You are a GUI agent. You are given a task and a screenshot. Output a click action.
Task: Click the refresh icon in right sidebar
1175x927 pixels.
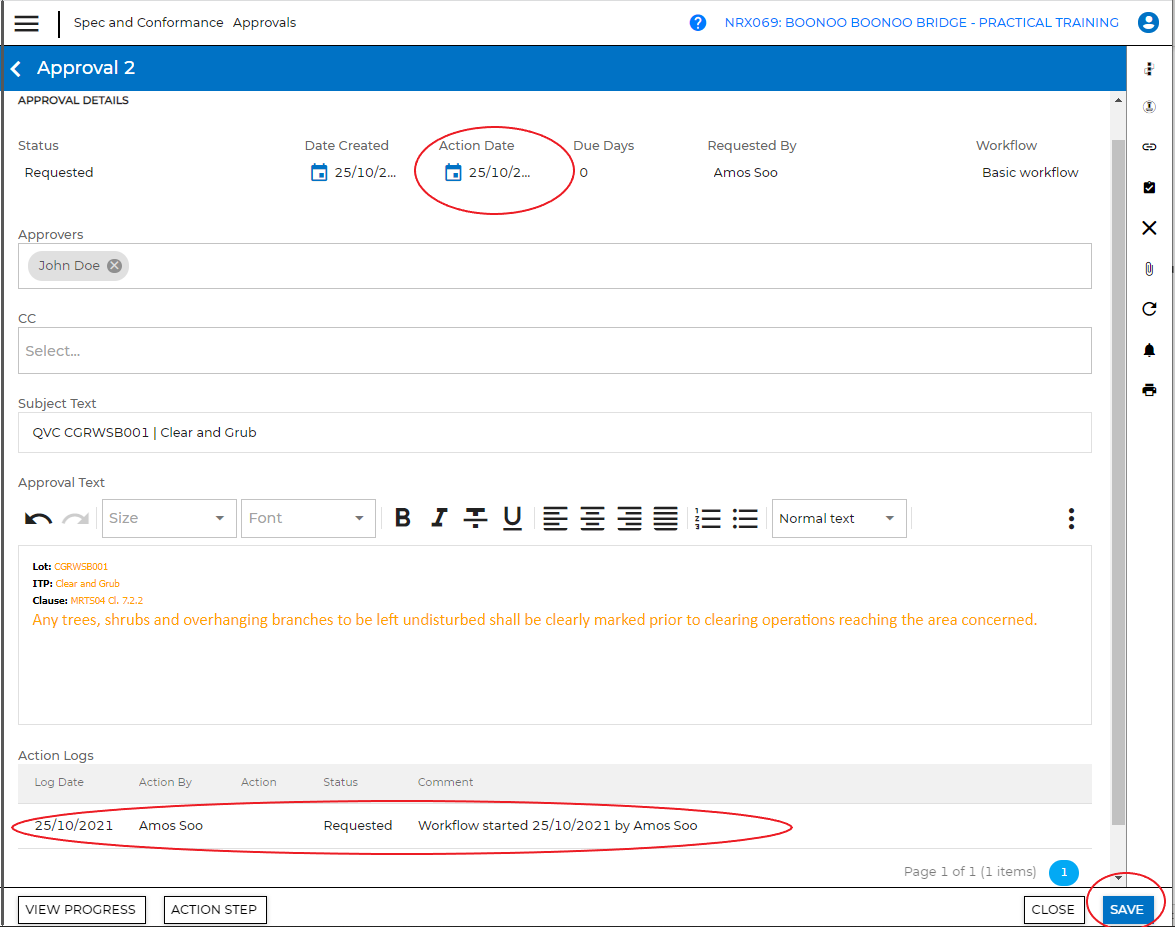pyautogui.click(x=1149, y=309)
